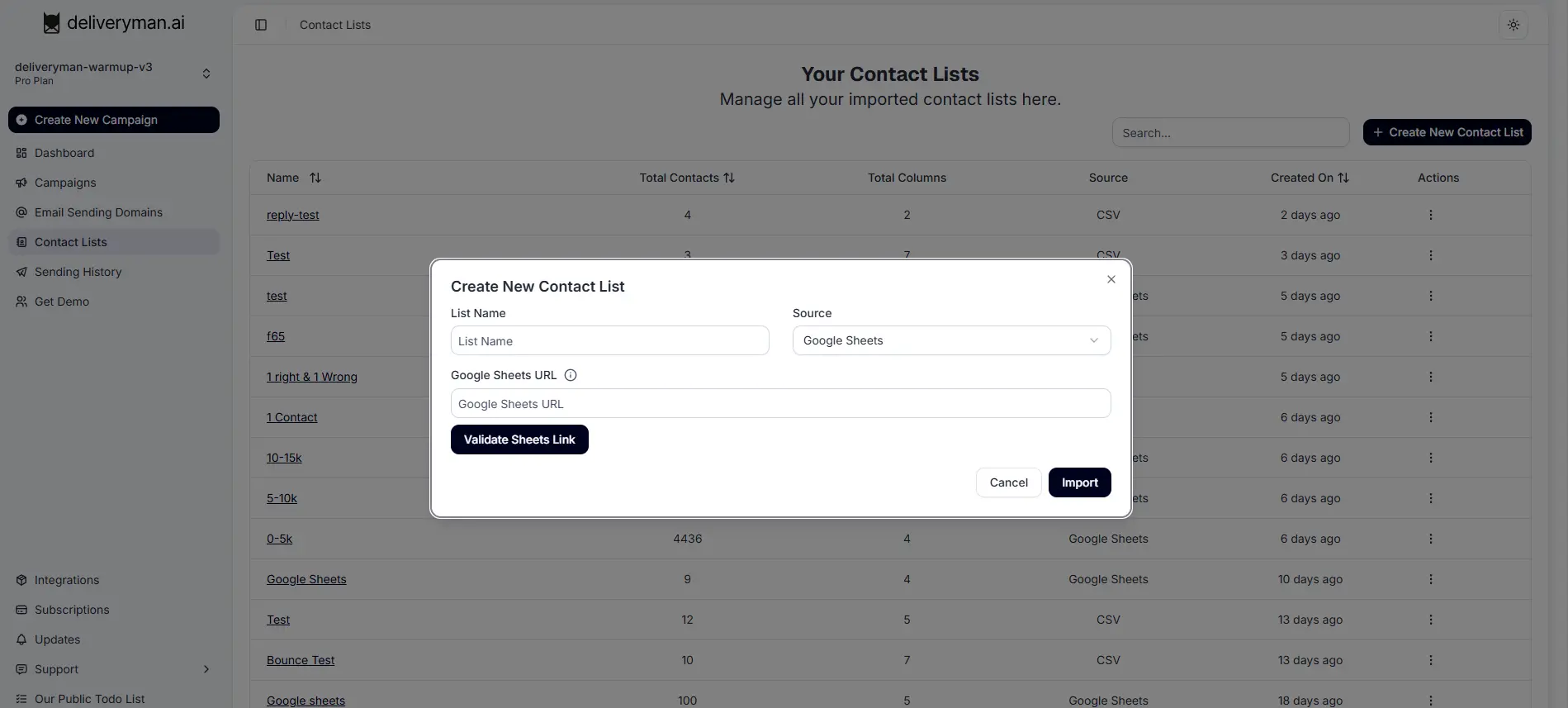Click the Import button
Image resolution: width=1568 pixels, height=708 pixels.
click(x=1079, y=482)
